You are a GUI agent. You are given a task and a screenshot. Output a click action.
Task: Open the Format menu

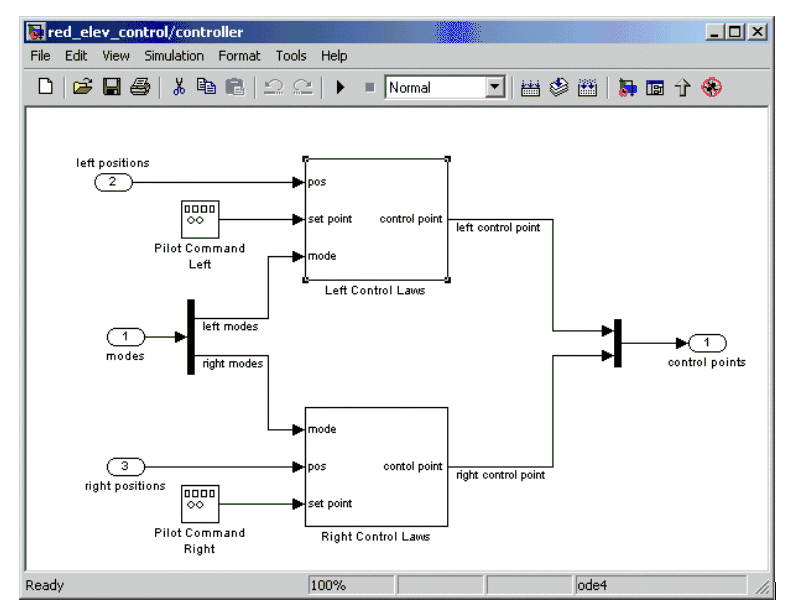click(239, 56)
